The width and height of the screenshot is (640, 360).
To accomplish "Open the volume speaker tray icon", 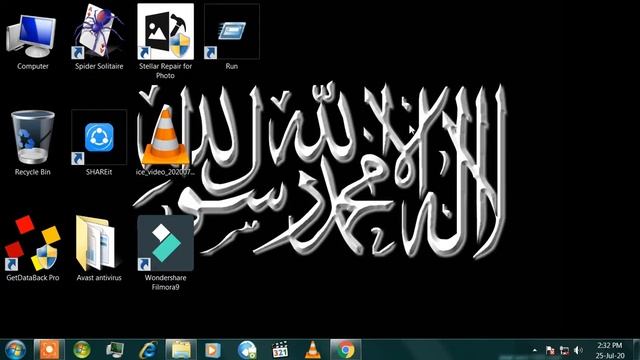I will tap(578, 350).
